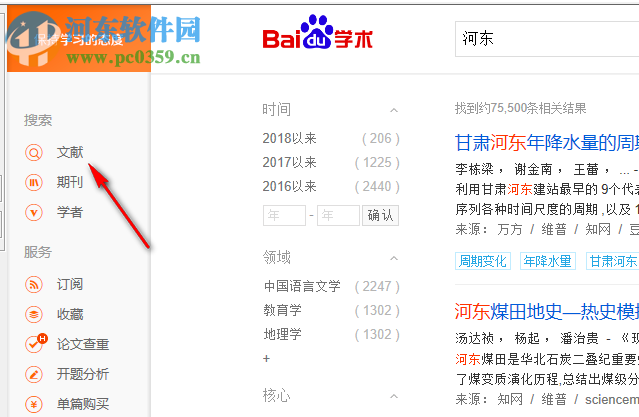The image size is (639, 417).
Task: Expand more 领域 options with plus sign
Action: coord(267,359)
